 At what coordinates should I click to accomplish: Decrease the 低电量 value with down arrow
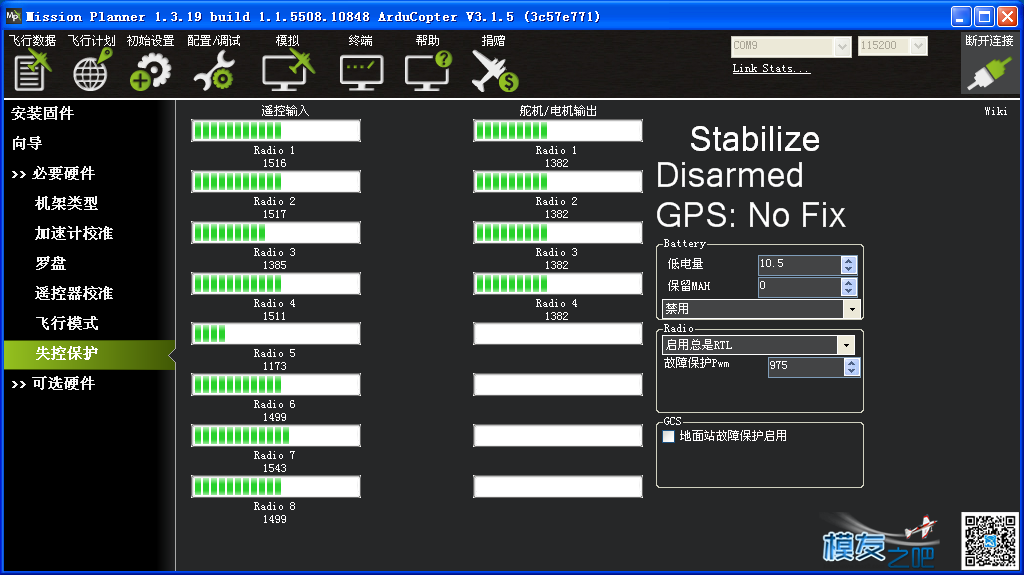[x=848, y=269]
